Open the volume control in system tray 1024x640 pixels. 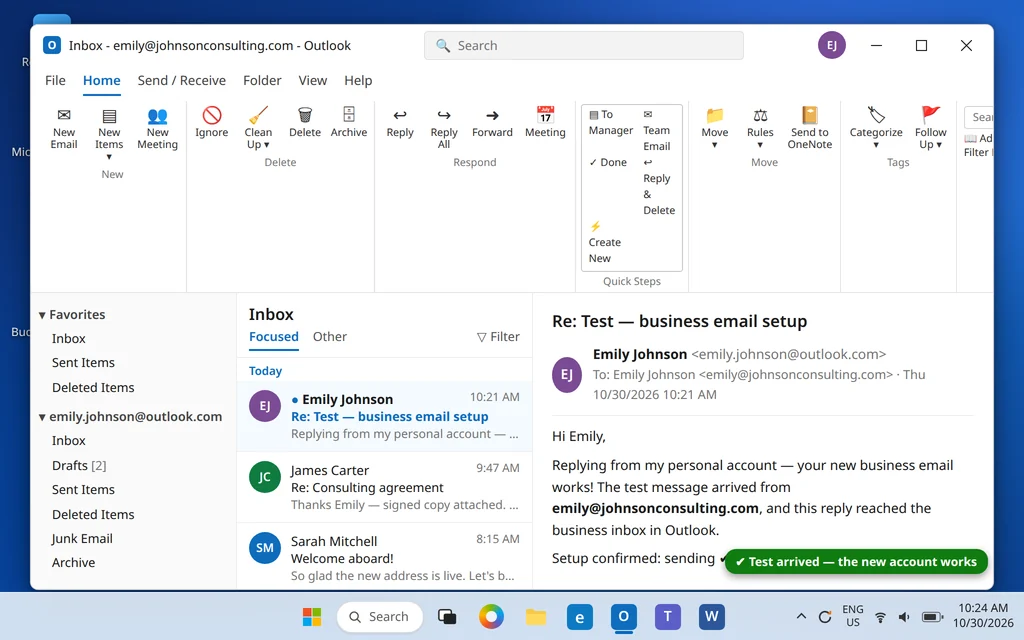point(904,616)
